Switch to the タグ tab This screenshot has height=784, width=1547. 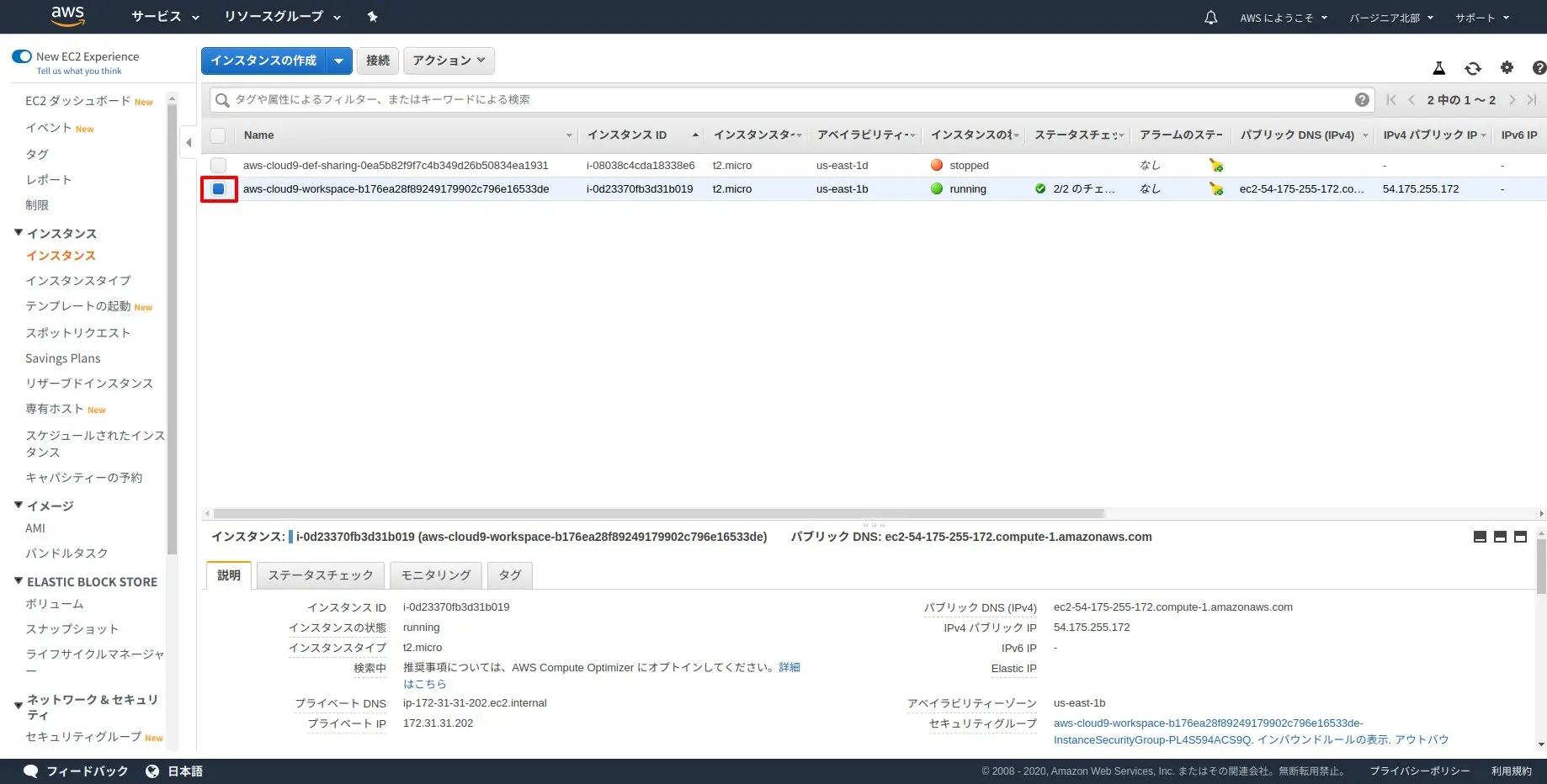[x=510, y=575]
